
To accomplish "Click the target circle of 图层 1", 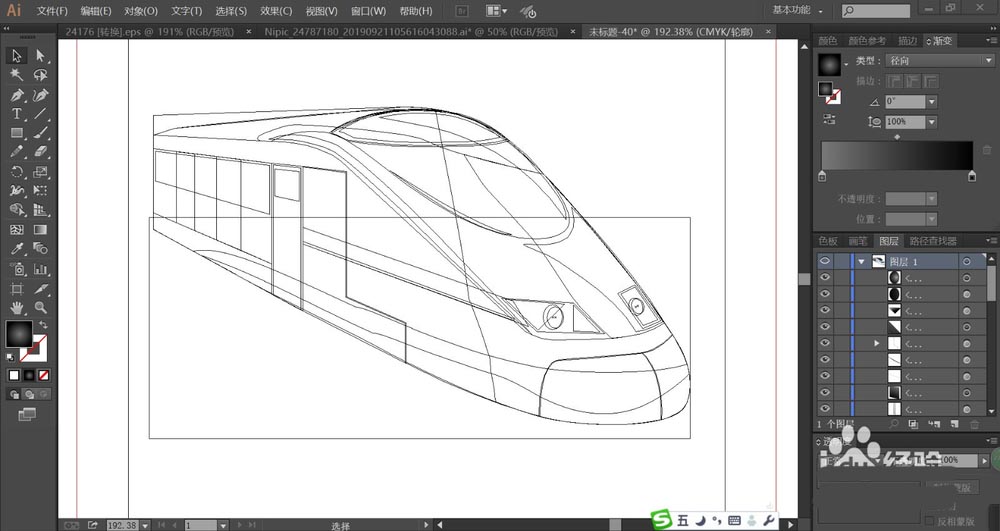I will point(967,261).
